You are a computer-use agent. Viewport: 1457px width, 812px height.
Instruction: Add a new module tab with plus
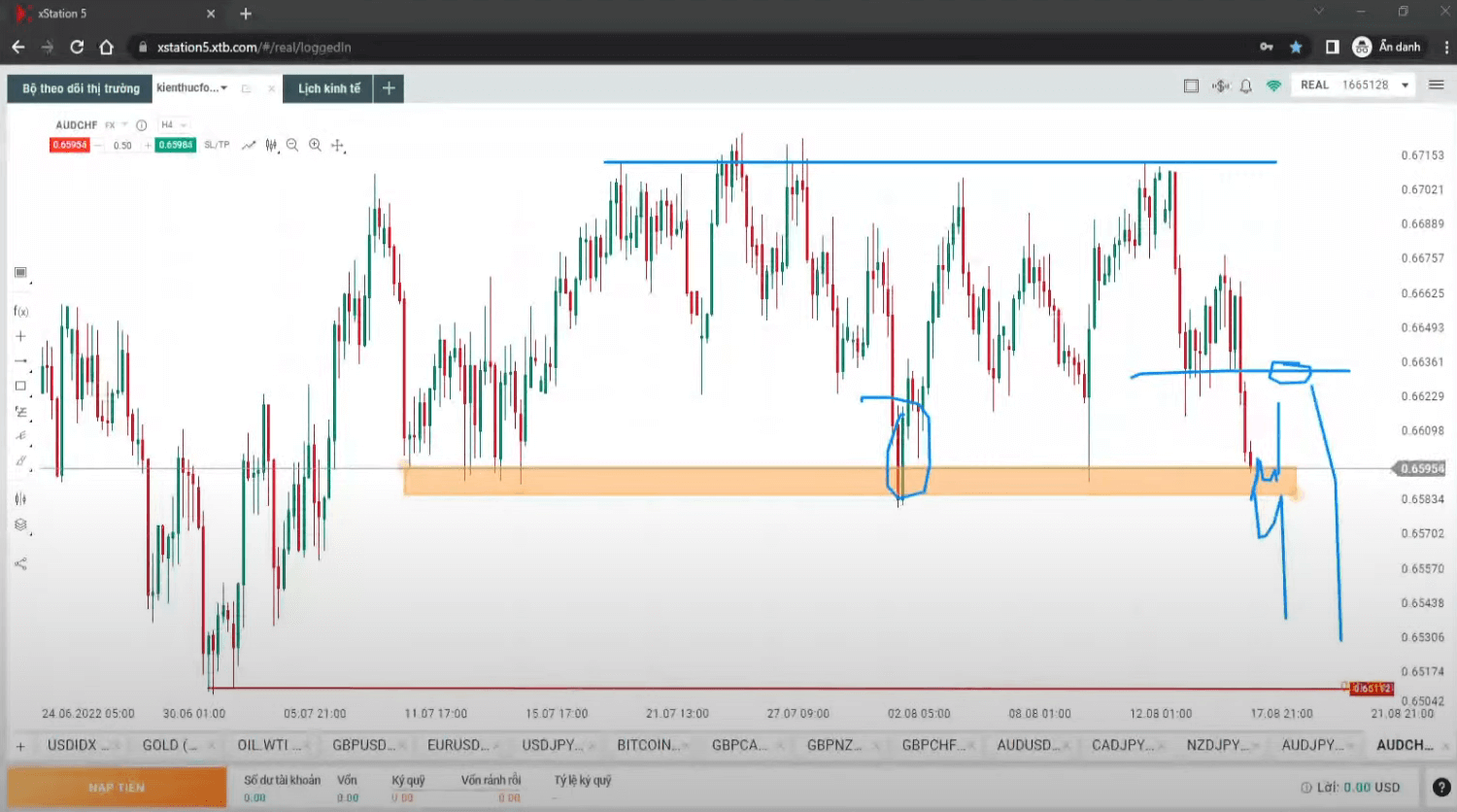click(389, 88)
